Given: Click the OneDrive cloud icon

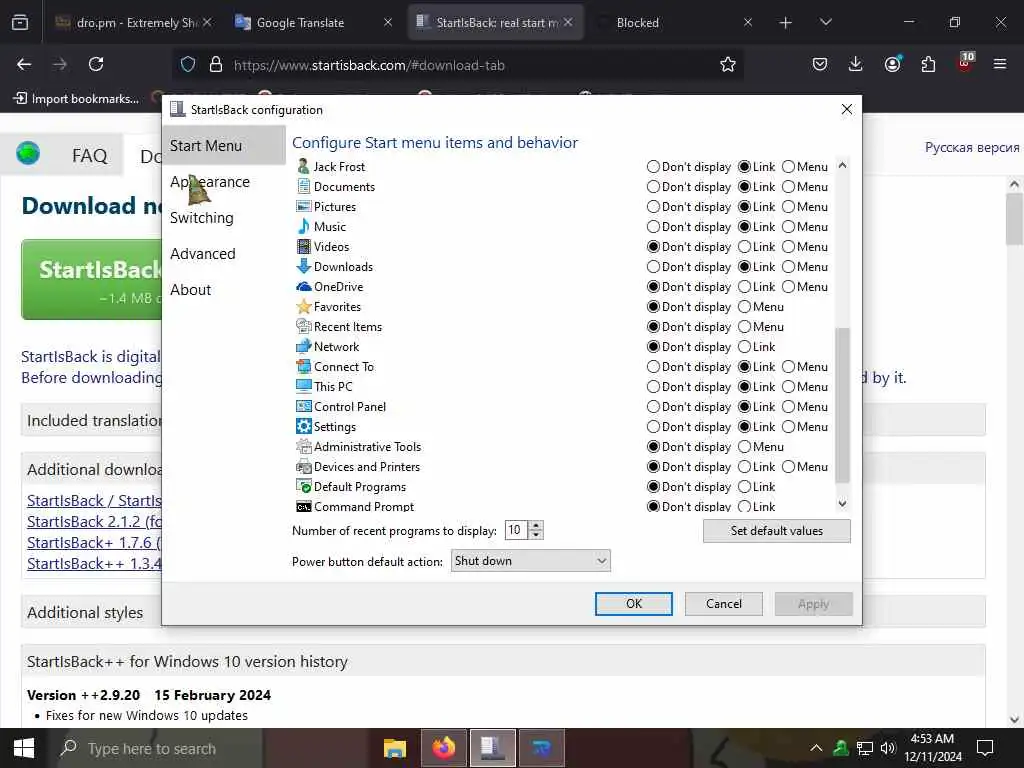Looking at the screenshot, I should click(x=303, y=287).
